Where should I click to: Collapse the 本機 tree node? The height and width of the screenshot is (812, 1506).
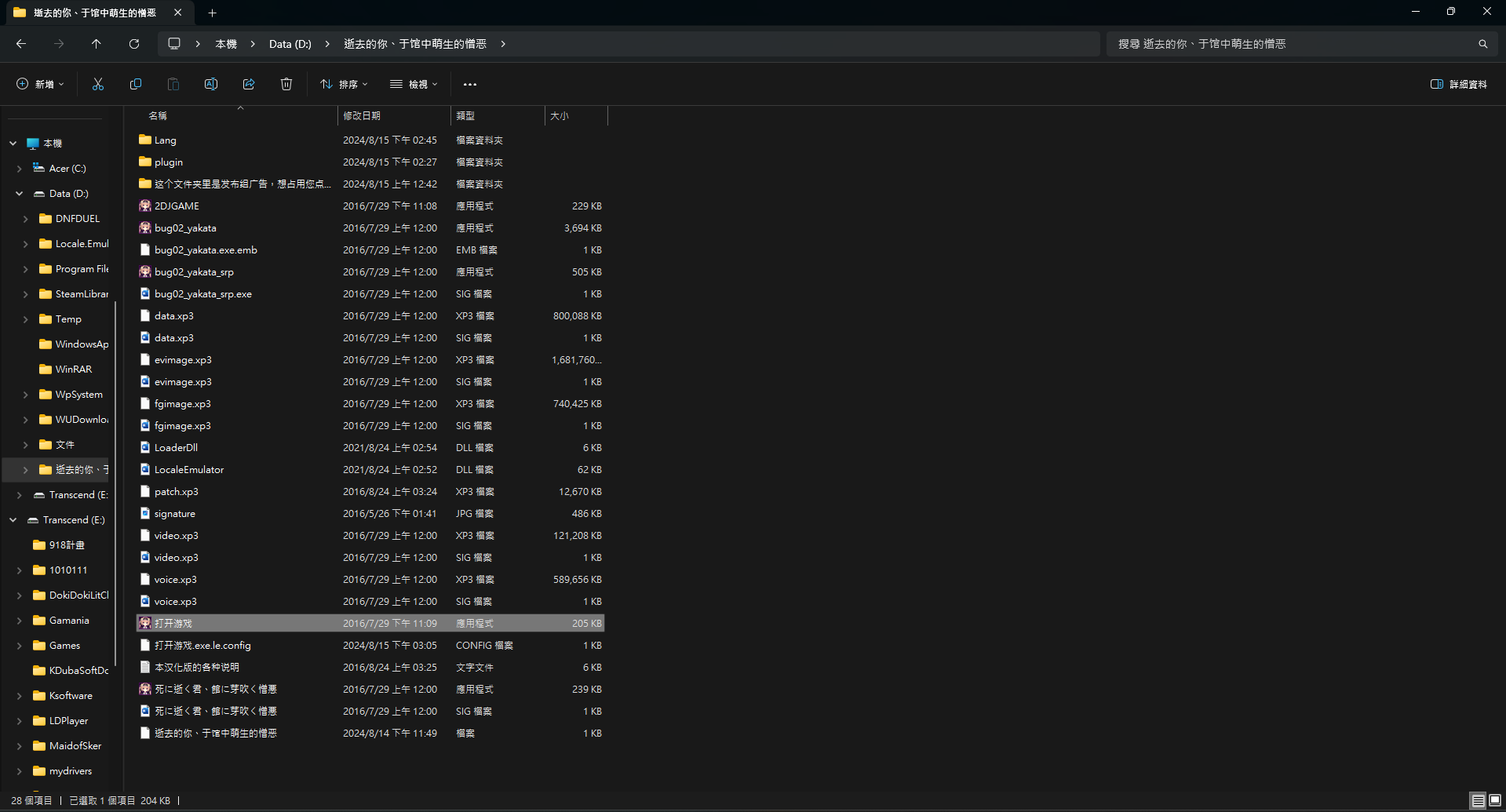click(13, 144)
